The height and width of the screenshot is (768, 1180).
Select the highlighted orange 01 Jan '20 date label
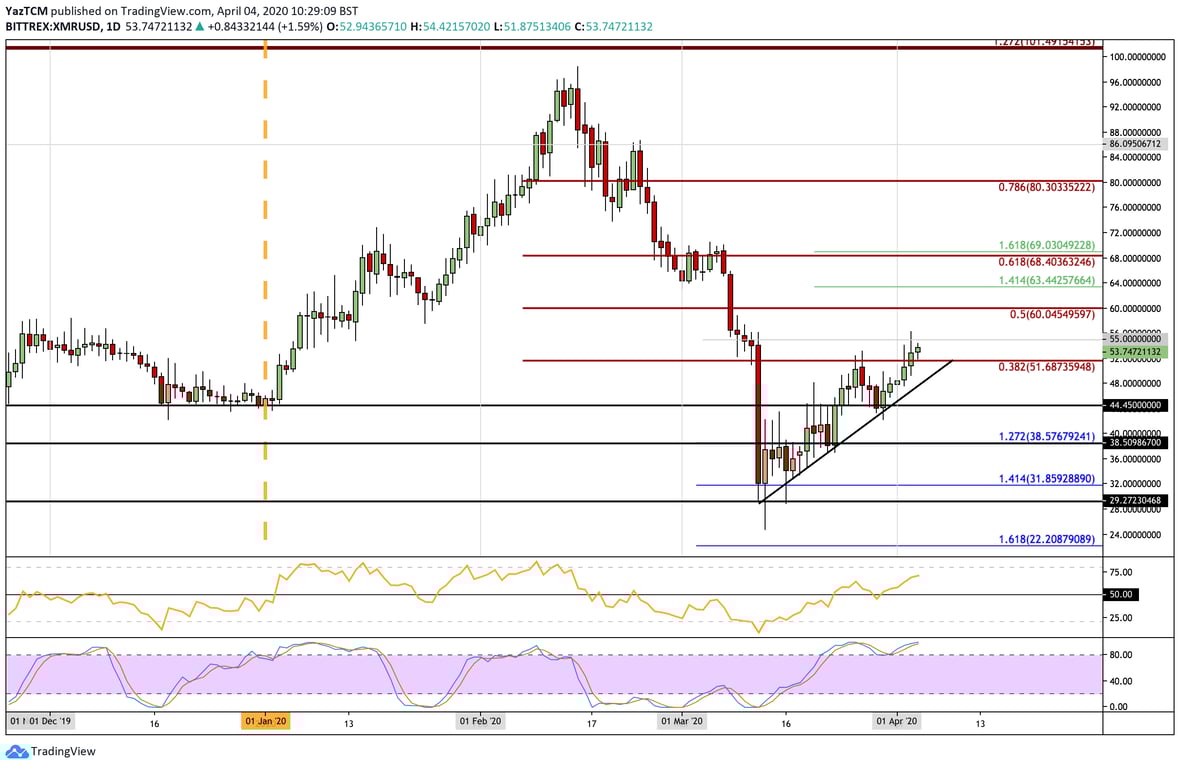click(265, 720)
